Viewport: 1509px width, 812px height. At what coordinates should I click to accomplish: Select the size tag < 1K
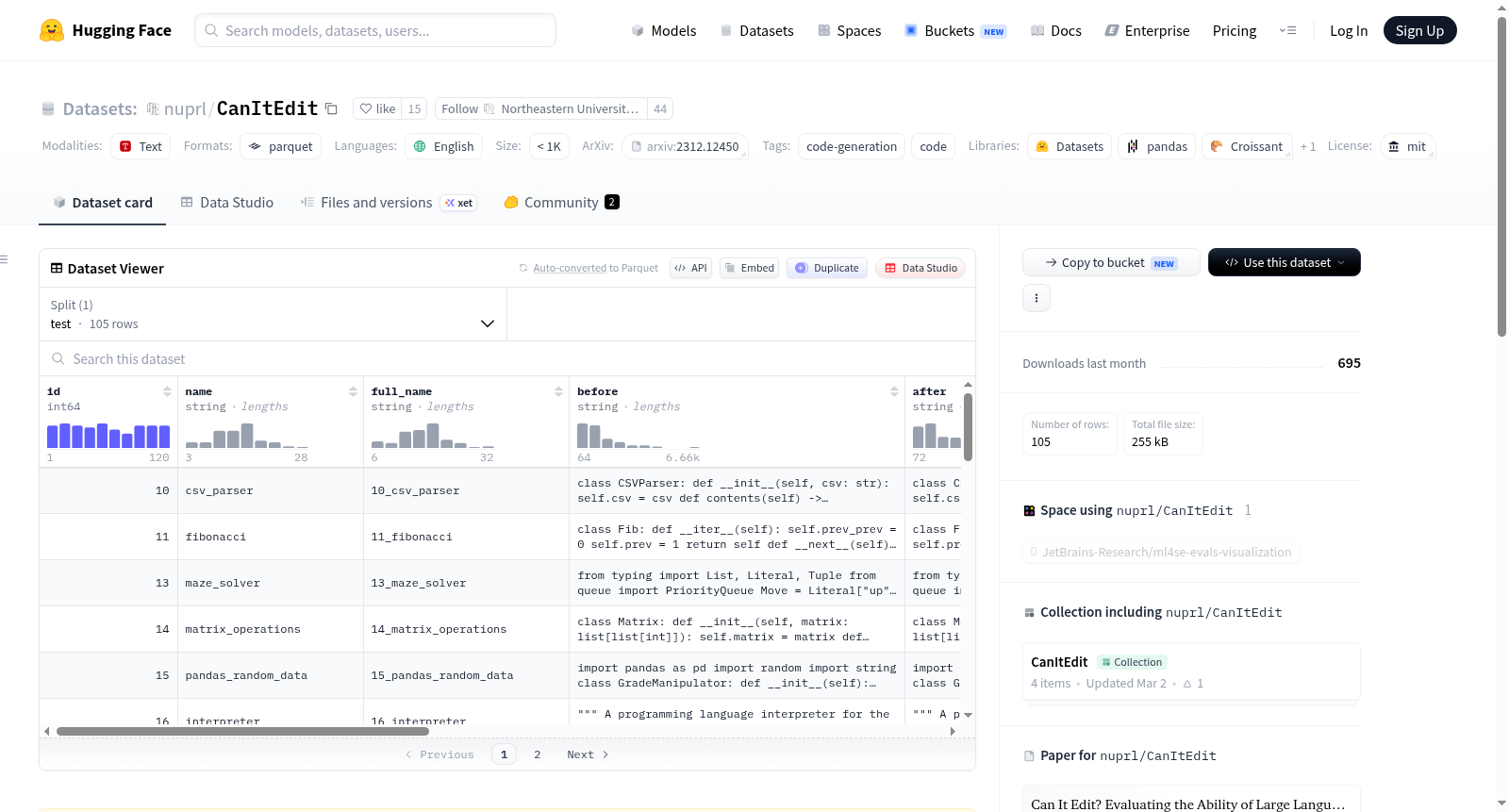click(549, 146)
